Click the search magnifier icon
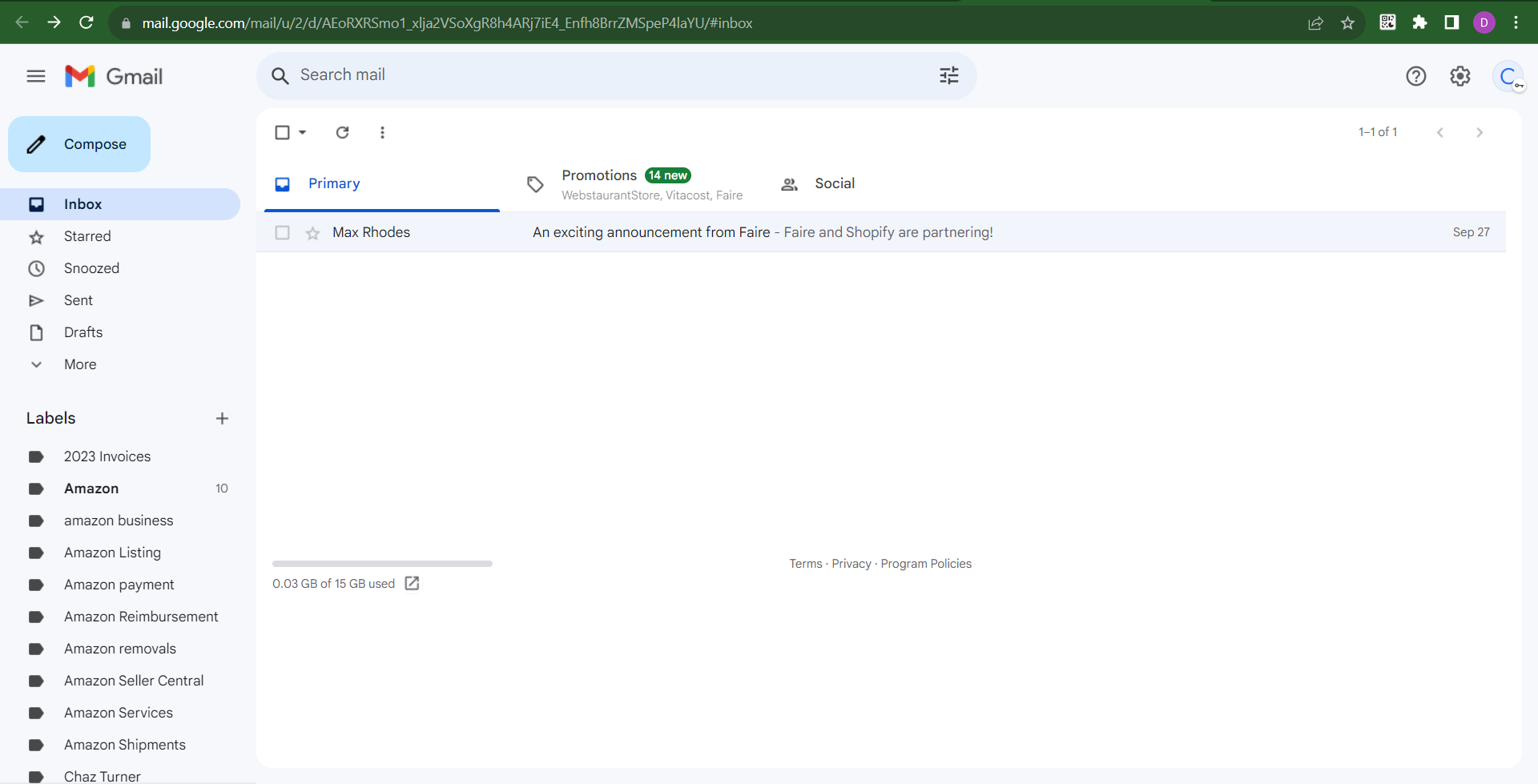Viewport: 1538px width, 784px height. [280, 76]
